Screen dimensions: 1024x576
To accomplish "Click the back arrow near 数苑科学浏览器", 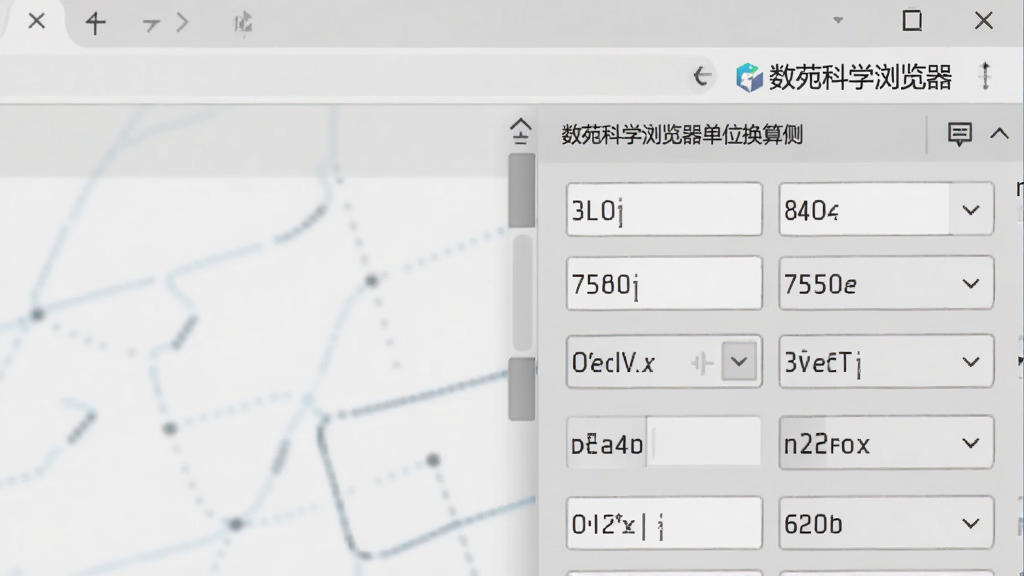I will point(702,76).
